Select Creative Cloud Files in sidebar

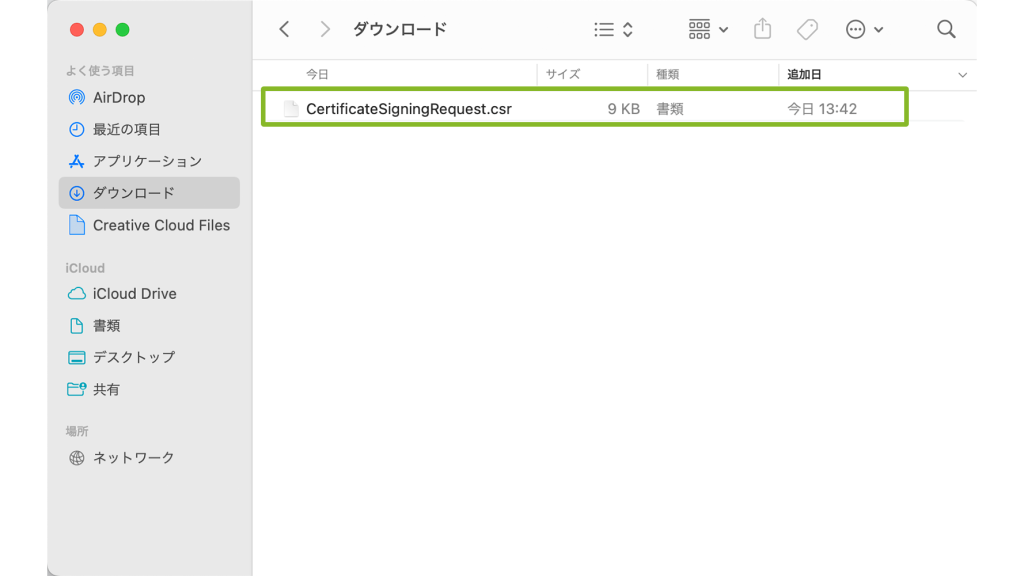tap(160, 225)
